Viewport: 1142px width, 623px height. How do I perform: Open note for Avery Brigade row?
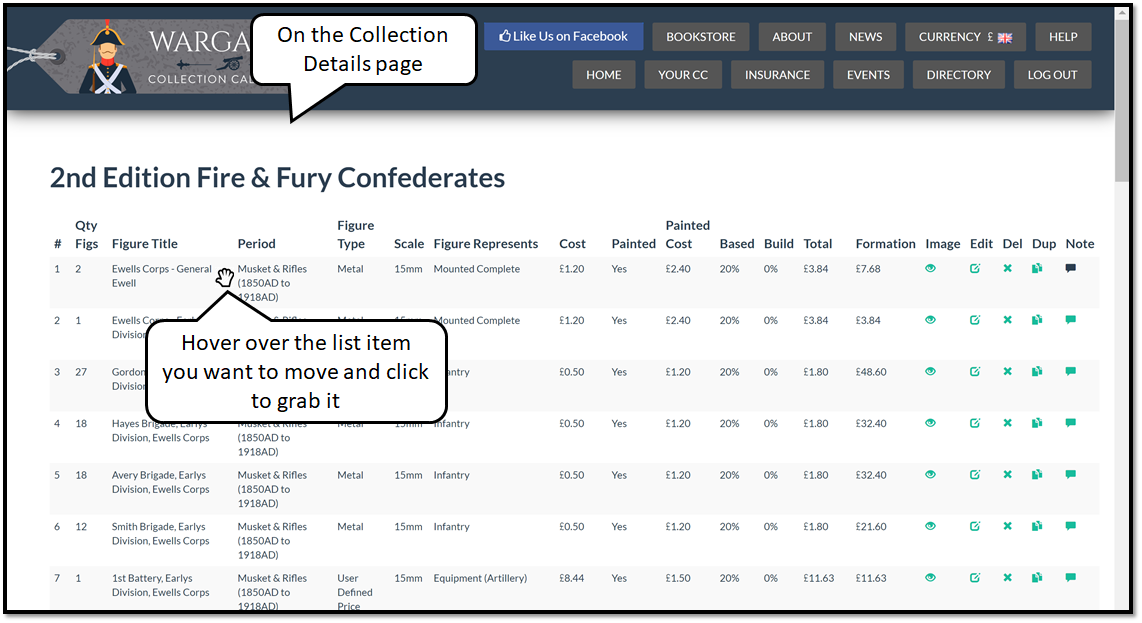point(1071,474)
